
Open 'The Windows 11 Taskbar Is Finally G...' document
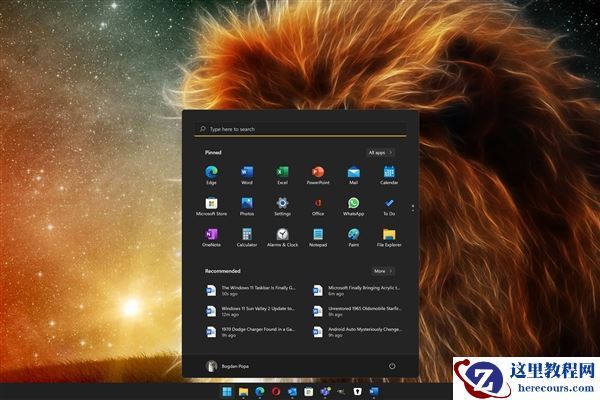click(x=251, y=291)
